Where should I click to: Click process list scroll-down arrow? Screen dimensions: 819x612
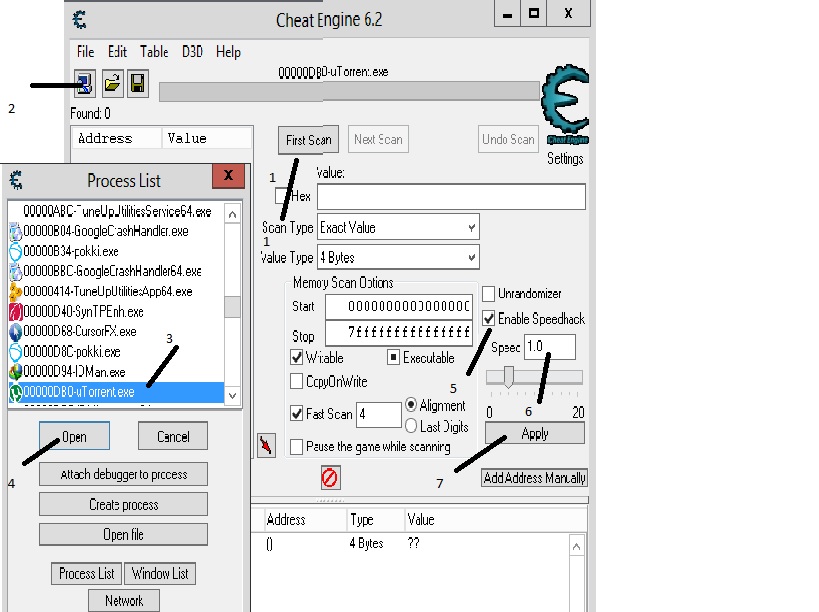232,396
